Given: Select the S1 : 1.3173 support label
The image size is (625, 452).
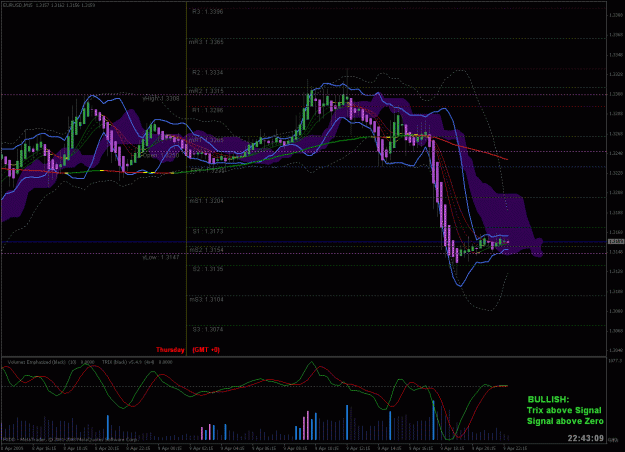Looking at the screenshot, I should tap(208, 231).
